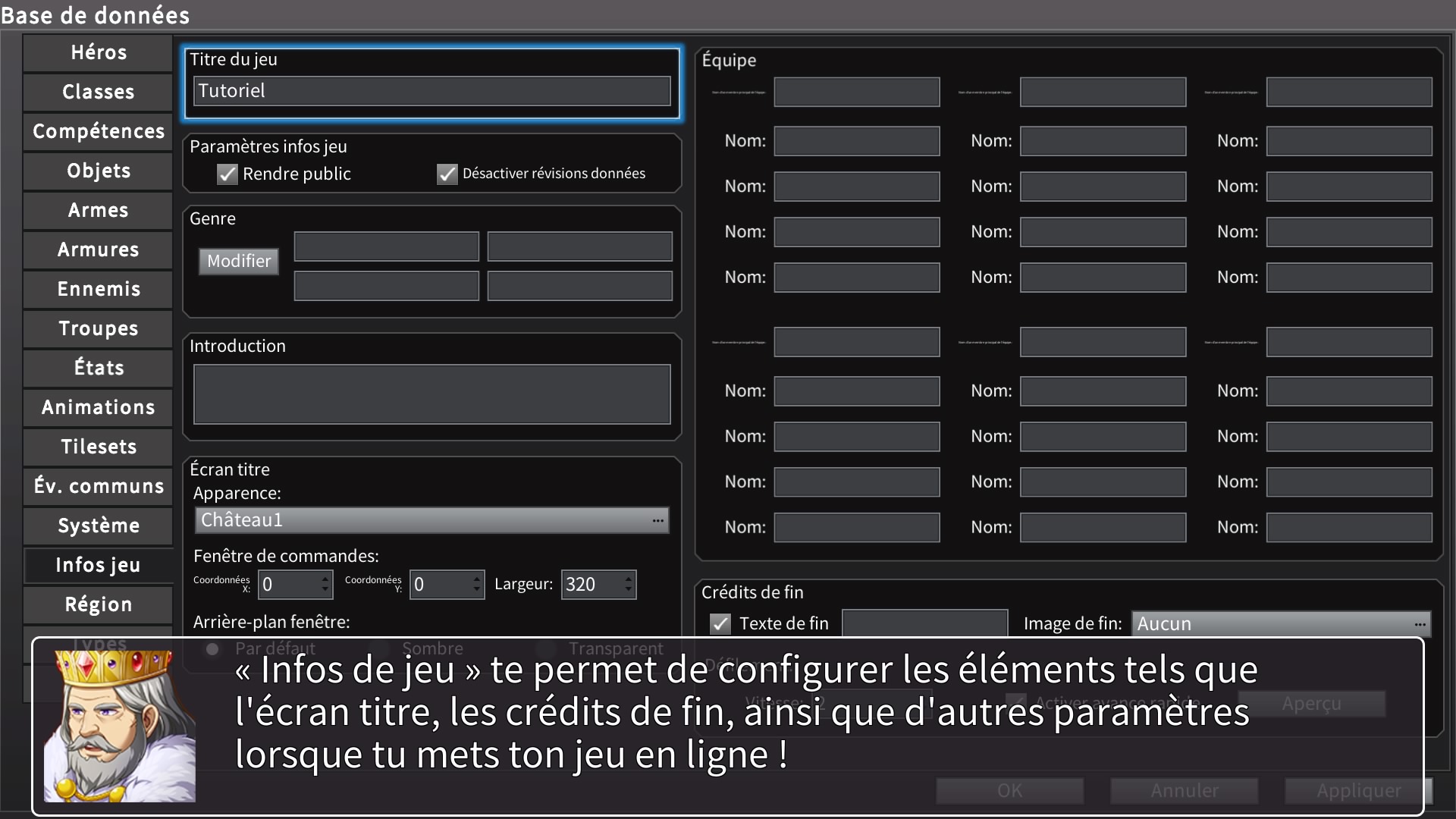Image resolution: width=1456 pixels, height=819 pixels.
Task: Select the Infos jeu tab
Action: 98,565
